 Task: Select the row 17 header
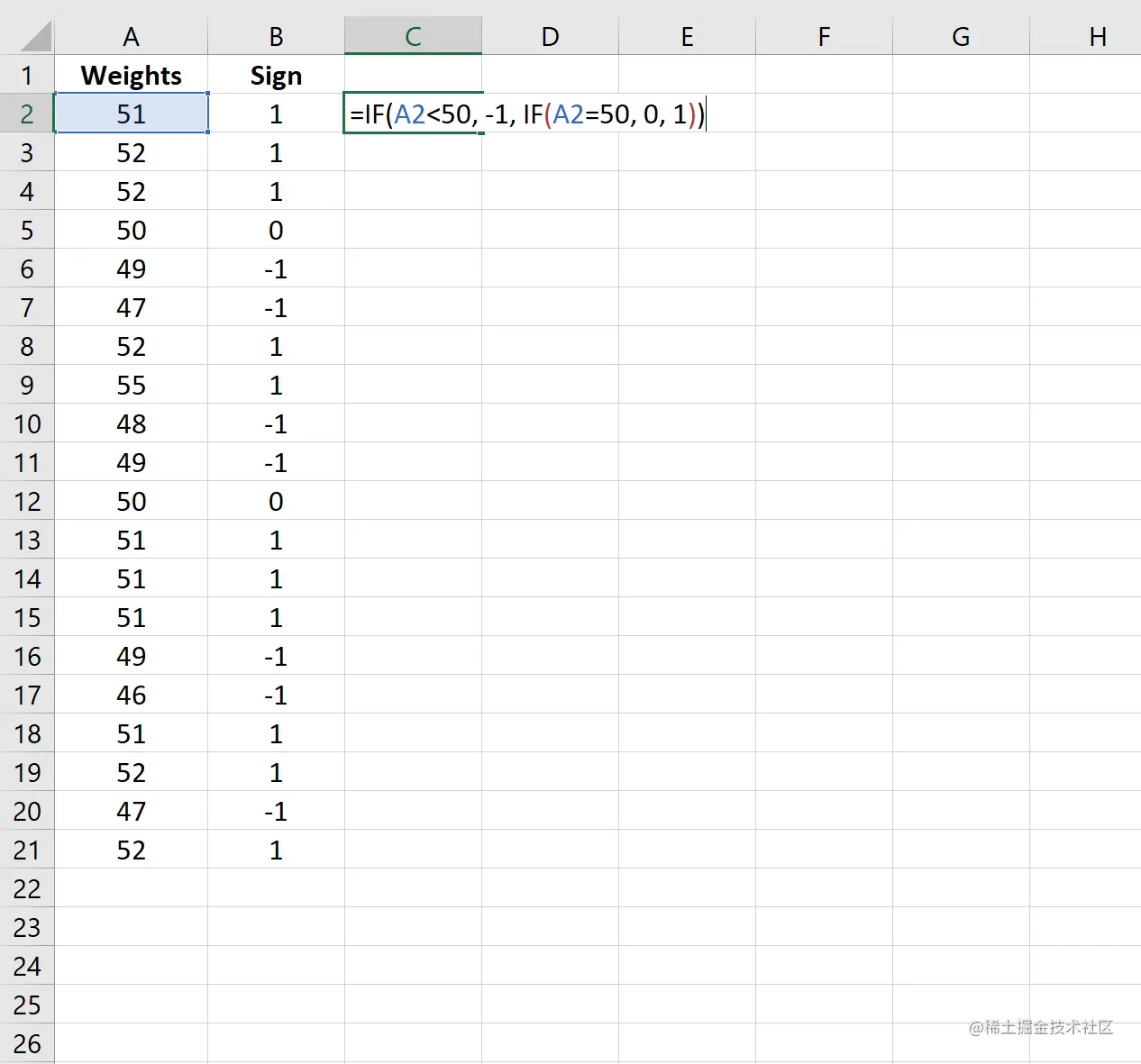pyautogui.click(x=27, y=695)
